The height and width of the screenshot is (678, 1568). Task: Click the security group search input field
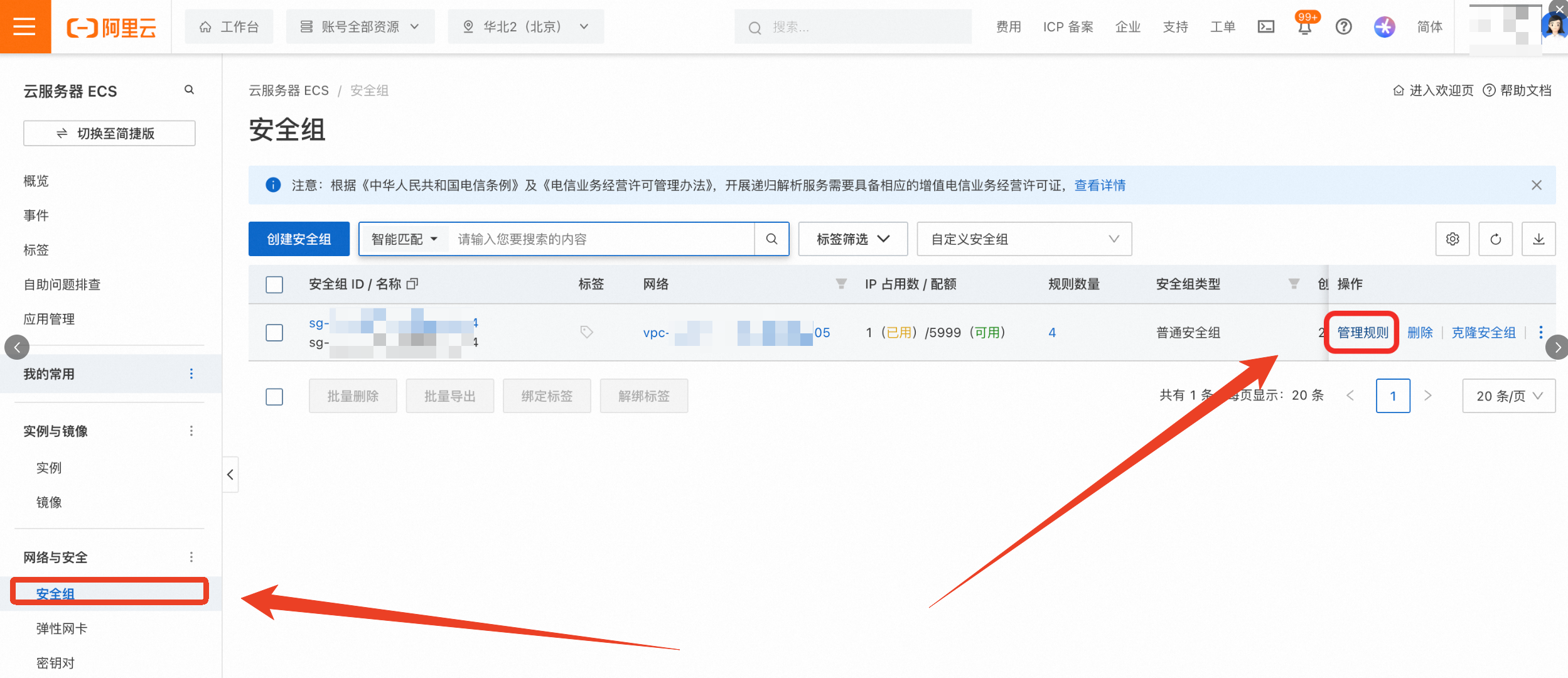(603, 239)
